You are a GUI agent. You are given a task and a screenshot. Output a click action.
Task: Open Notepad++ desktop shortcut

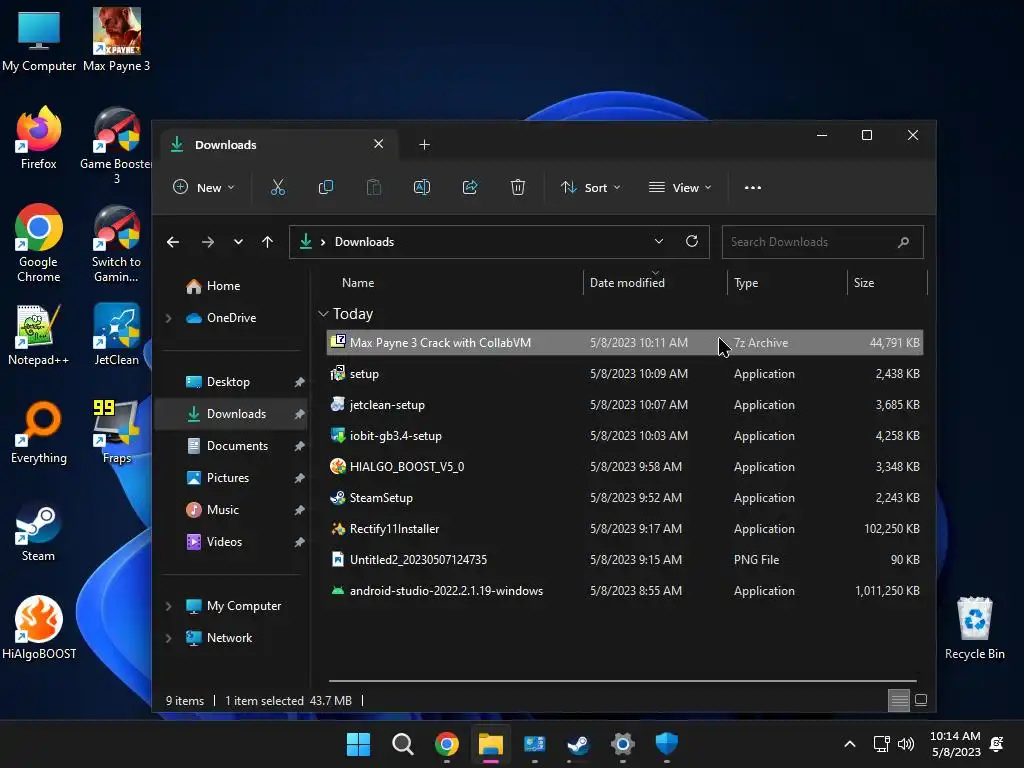[x=39, y=334]
